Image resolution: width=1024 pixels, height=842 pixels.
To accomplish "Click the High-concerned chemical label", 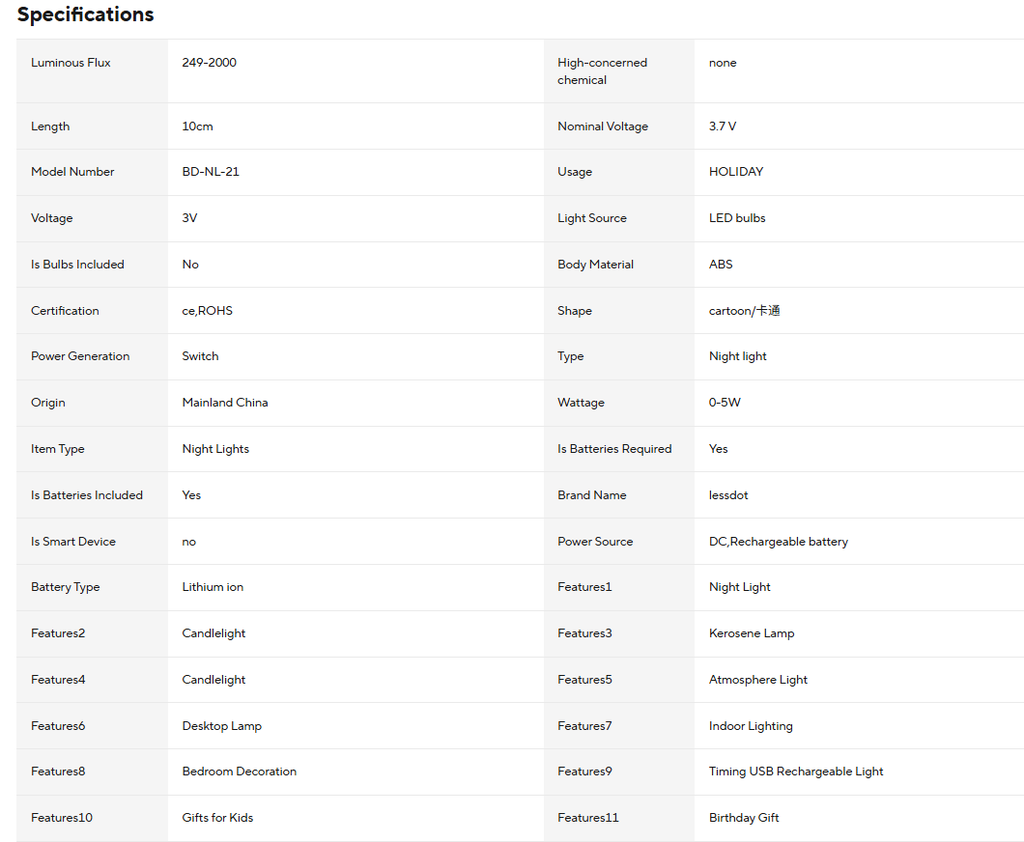I will pyautogui.click(x=602, y=71).
